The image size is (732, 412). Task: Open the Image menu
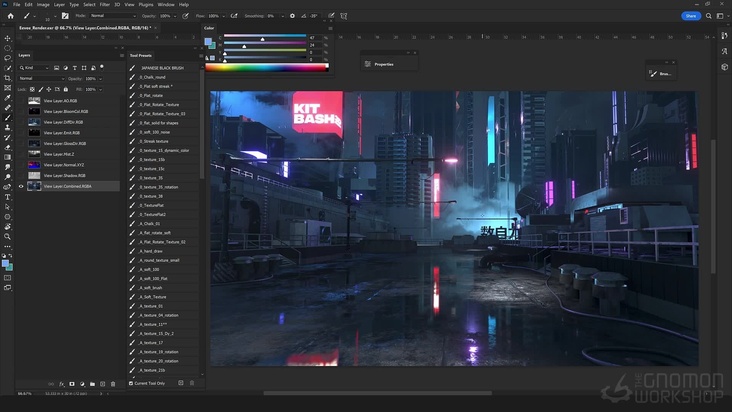pos(43,5)
